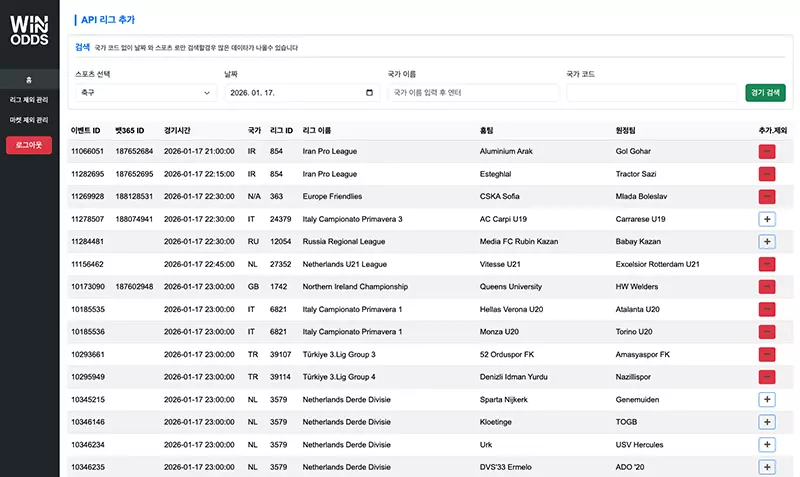Click league ID 24379 cell
800x477 pixels.
click(x=280, y=219)
